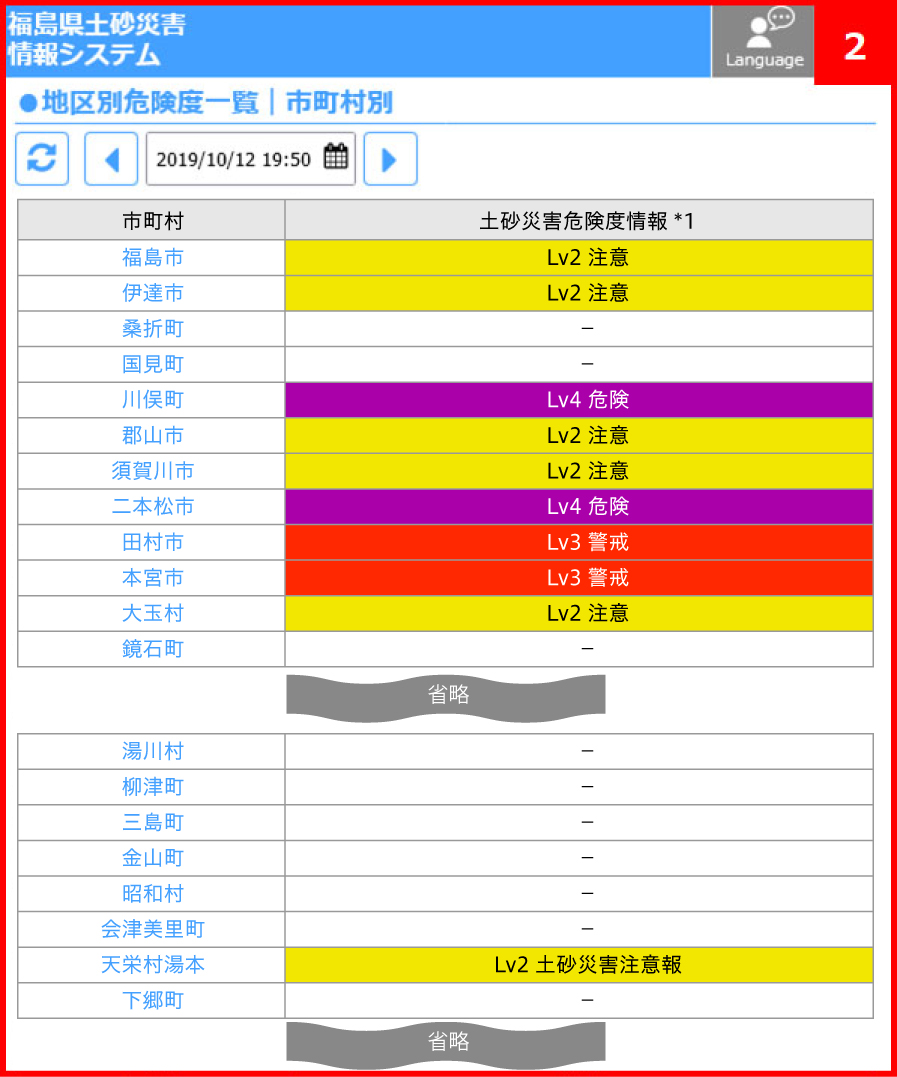Click the Lv2 土砂災害注意報 cell for 天栄村湯本
This screenshot has width=897, height=1077.
point(579,965)
